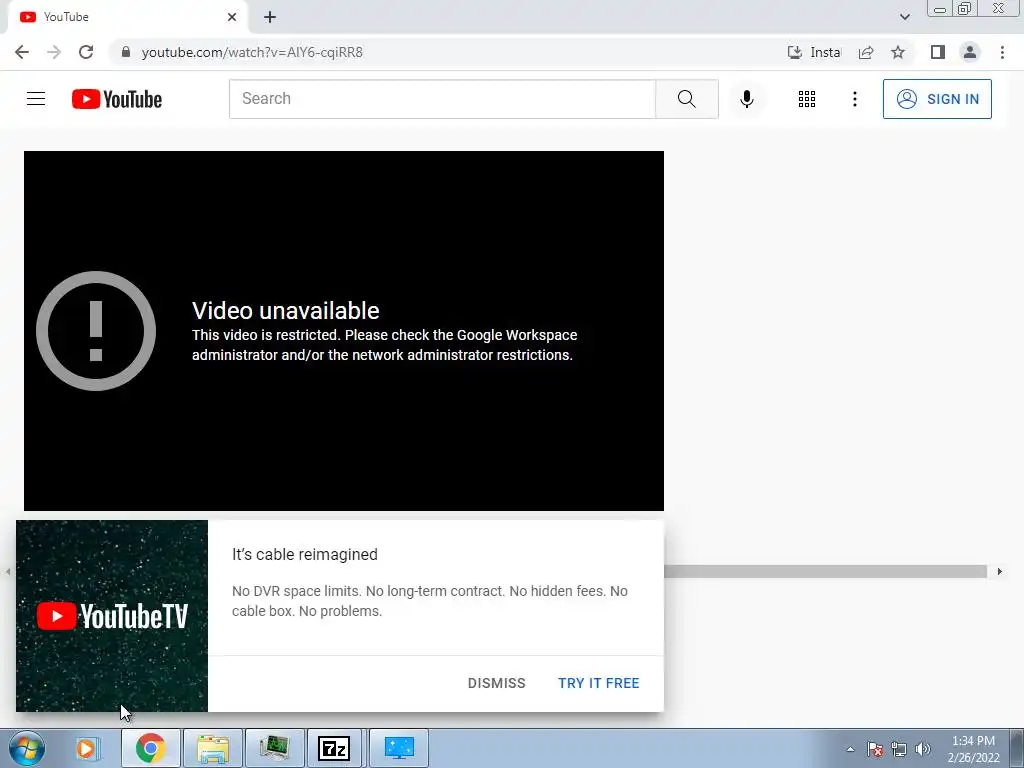This screenshot has height=768, width=1024.
Task: Select the YouTube browser tab
Action: point(127,17)
